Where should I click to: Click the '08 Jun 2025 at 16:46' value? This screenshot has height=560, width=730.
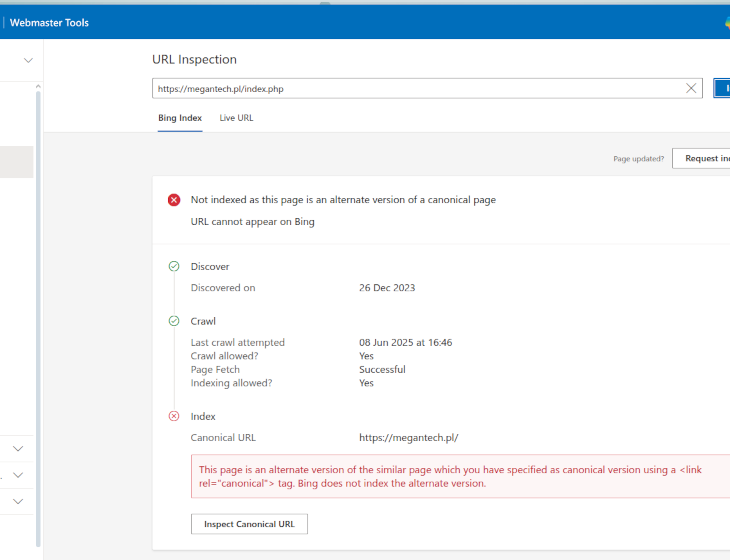[x=406, y=343]
